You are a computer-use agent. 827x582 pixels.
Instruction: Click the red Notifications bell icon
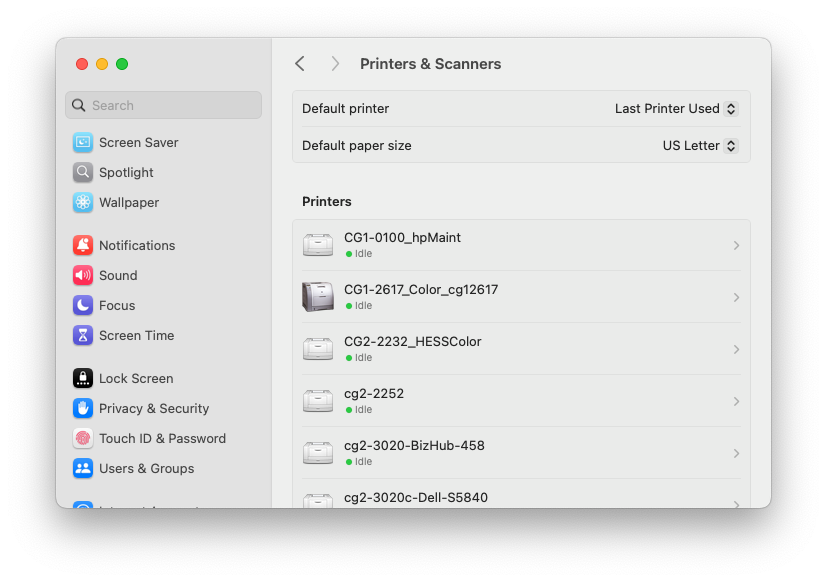[83, 245]
